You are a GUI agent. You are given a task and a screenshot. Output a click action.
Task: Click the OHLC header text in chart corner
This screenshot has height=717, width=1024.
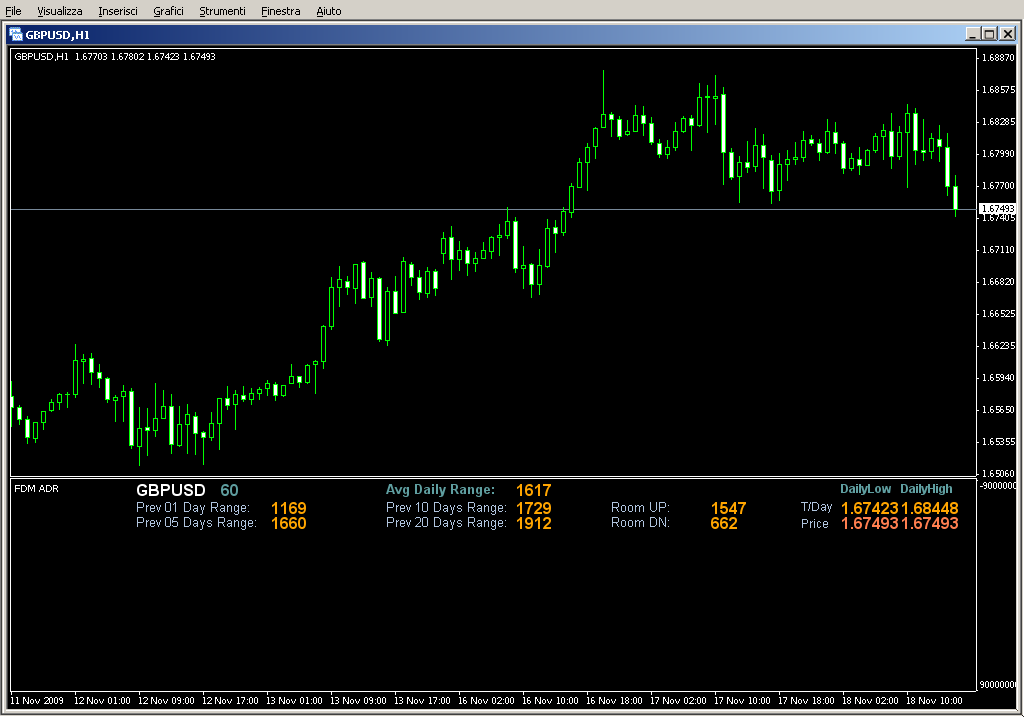click(x=115, y=57)
